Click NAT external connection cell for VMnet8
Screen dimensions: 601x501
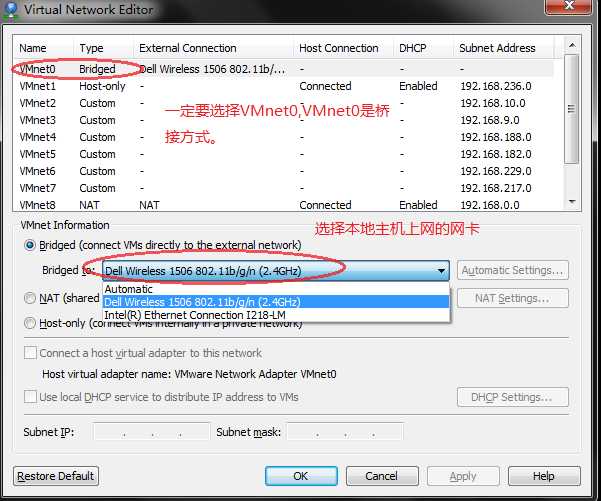coord(149,205)
